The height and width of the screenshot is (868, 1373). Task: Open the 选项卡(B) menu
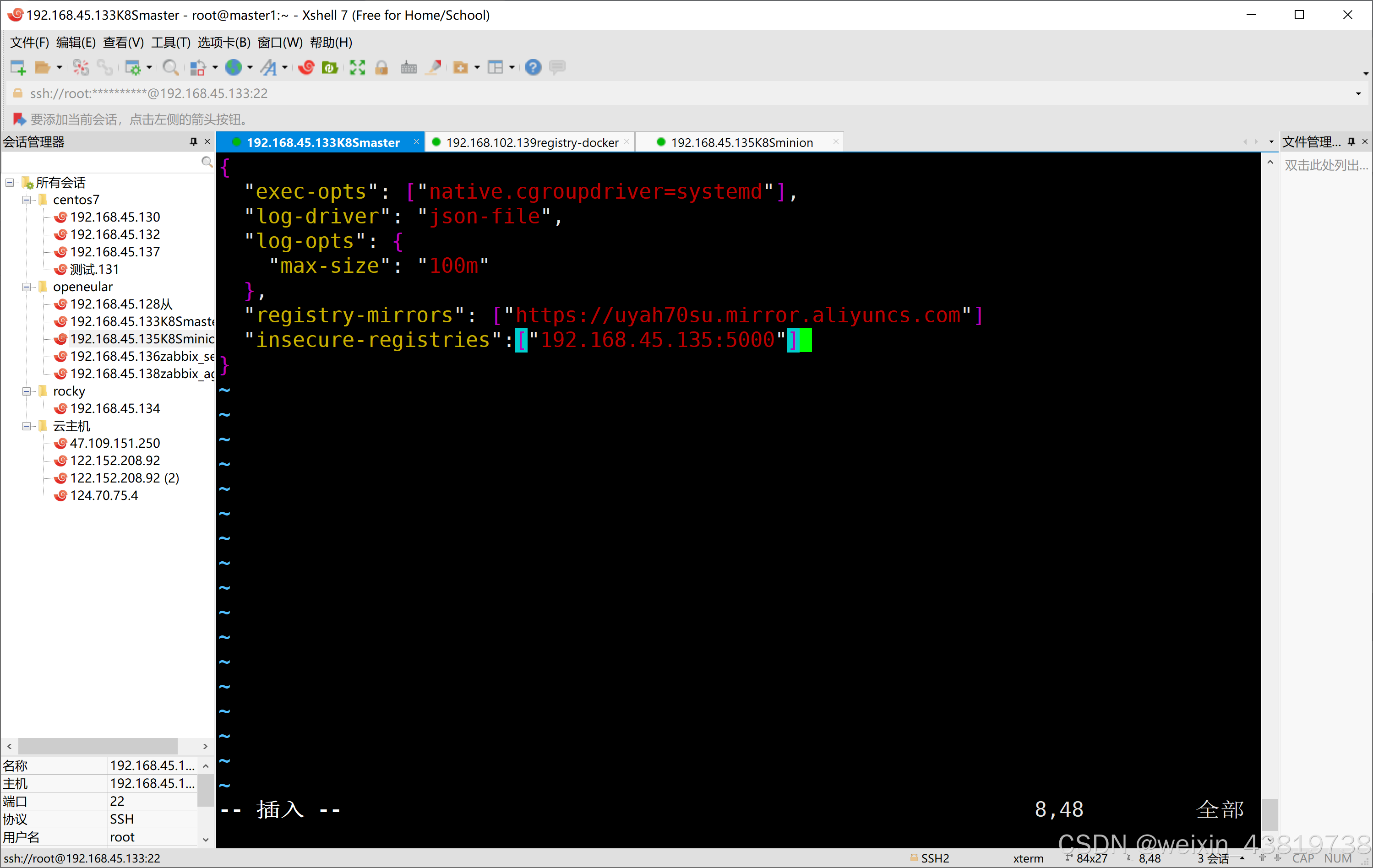[223, 42]
